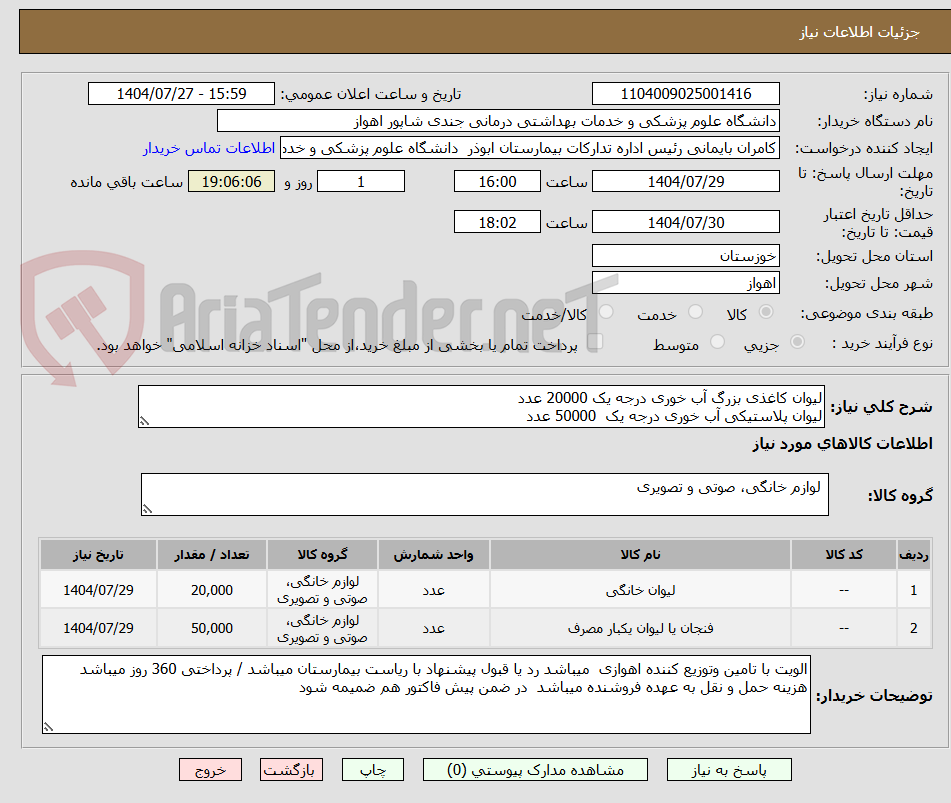Click the خروج button
The height and width of the screenshot is (803, 951).
210,769
